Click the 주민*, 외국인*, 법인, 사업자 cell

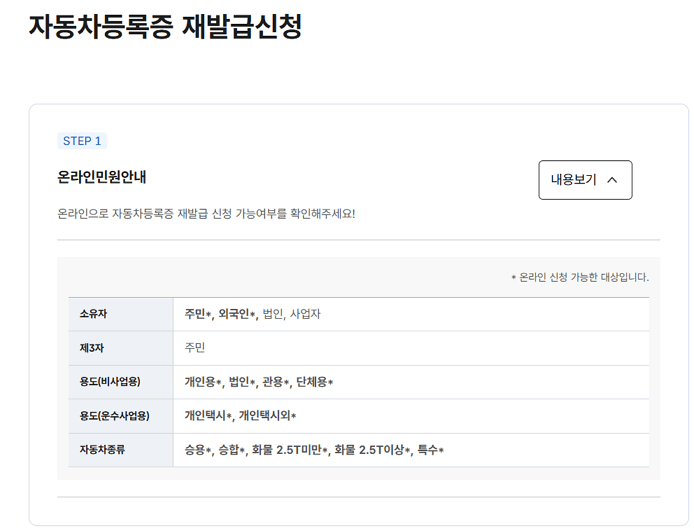(x=411, y=314)
